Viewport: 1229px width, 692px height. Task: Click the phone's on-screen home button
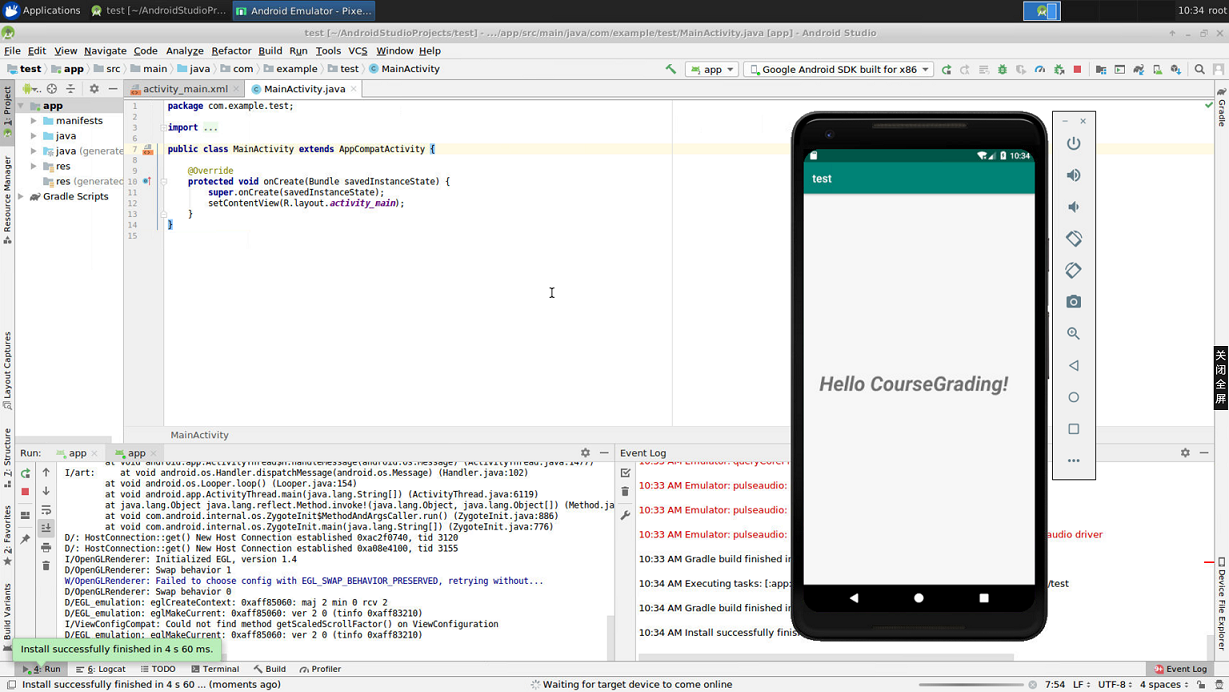(918, 598)
